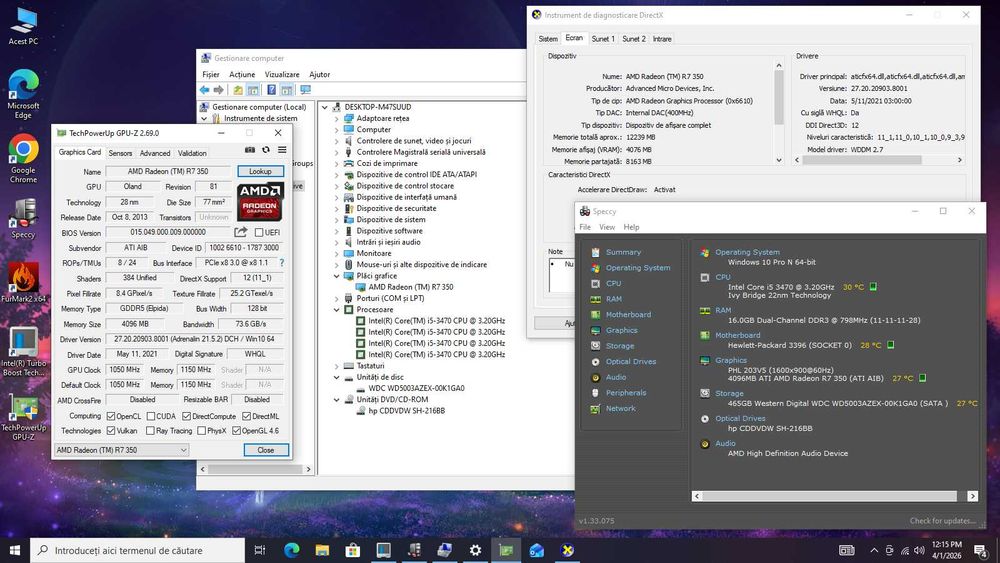The width and height of the screenshot is (1000, 563).
Task: Open Settings gear in taskbar
Action: (x=475, y=550)
